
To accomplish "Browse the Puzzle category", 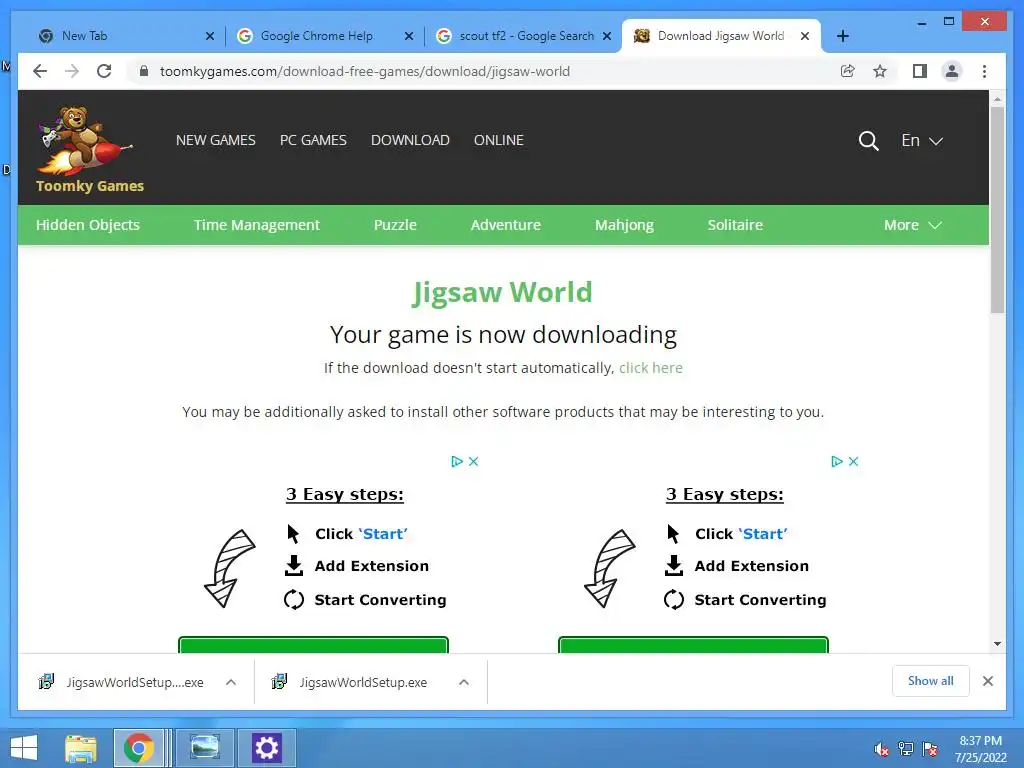I will coord(395,225).
